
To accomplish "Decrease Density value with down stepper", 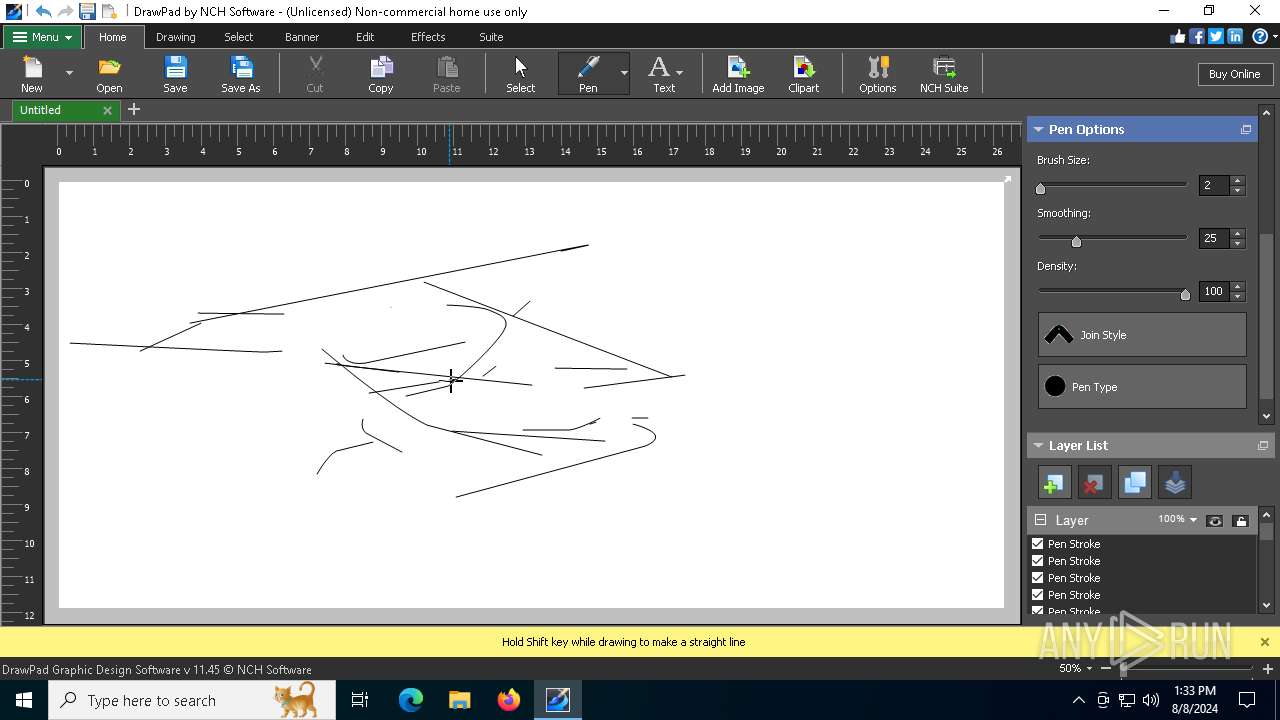I will pyautogui.click(x=1238, y=296).
